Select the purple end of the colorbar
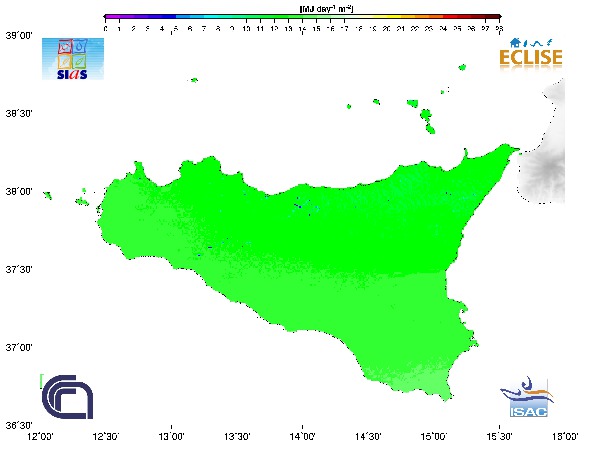Image resolution: width=600 pixels, height=450 pixels. click(x=111, y=16)
